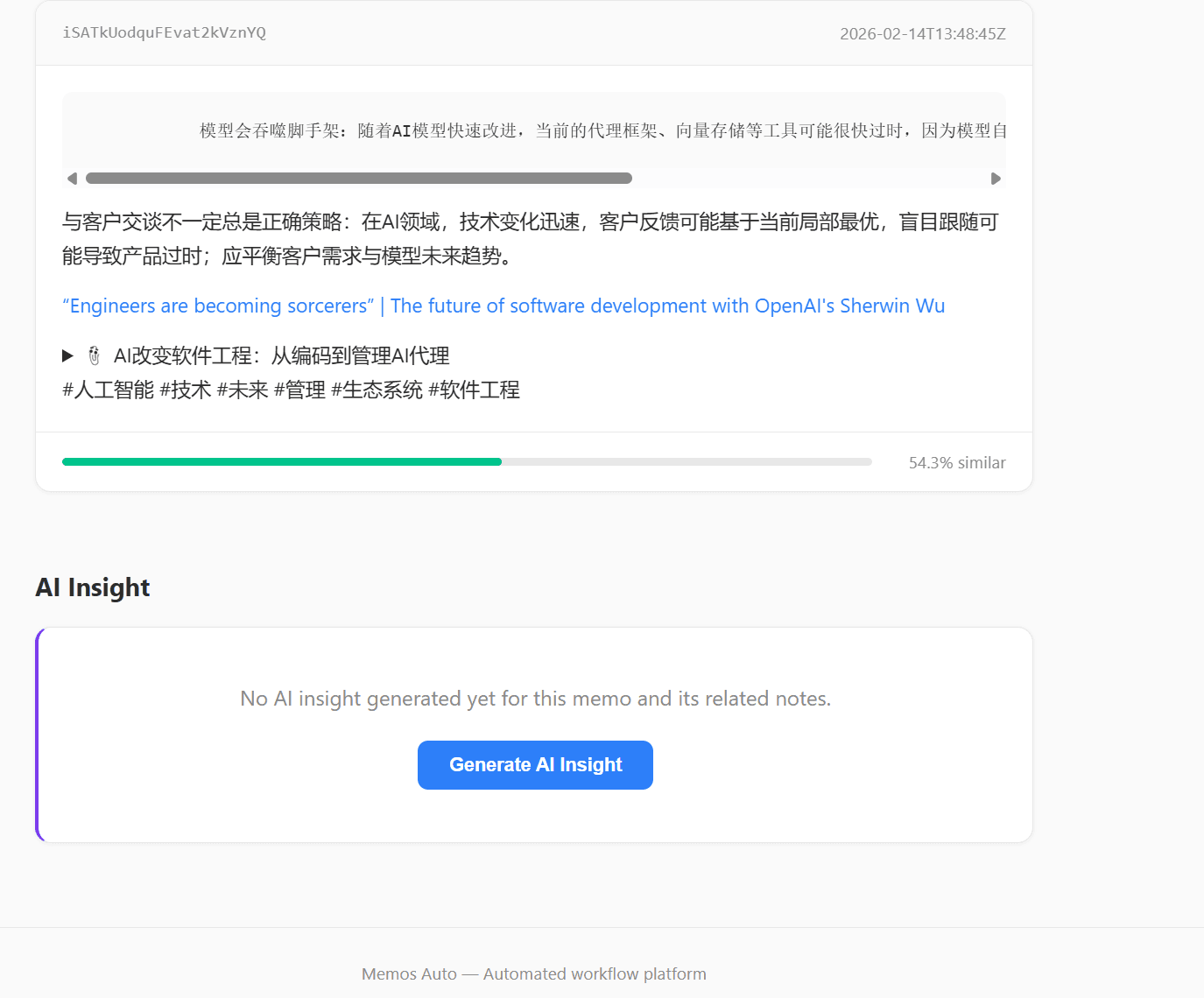Select the #生态系统 hashtag
The height and width of the screenshot is (998, 1204).
[x=377, y=390]
